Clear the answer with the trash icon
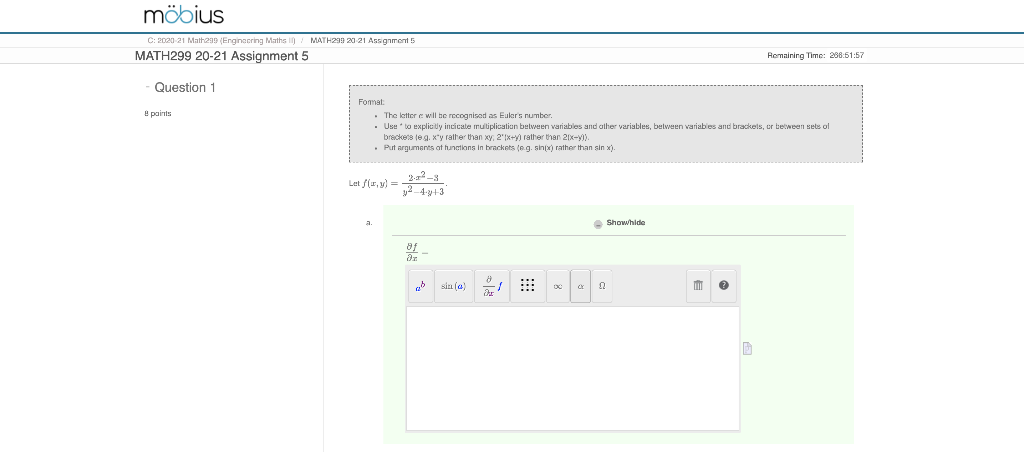Viewport: 1024px width, 452px height. [x=698, y=286]
